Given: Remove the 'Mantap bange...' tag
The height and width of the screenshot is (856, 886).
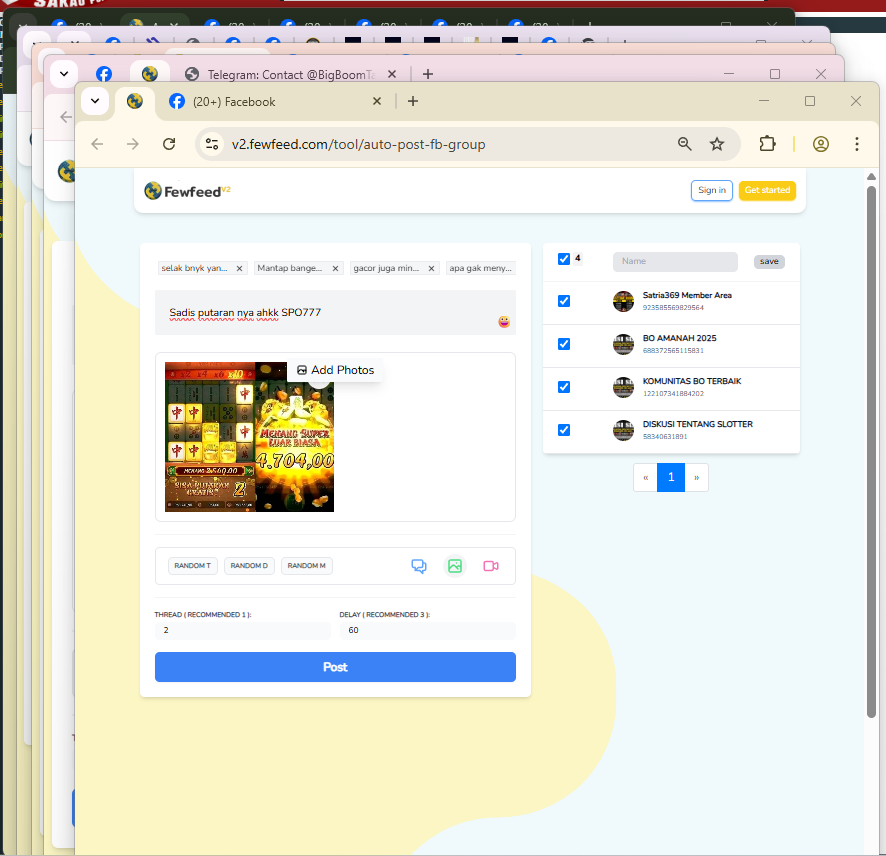Looking at the screenshot, I should (x=335, y=268).
